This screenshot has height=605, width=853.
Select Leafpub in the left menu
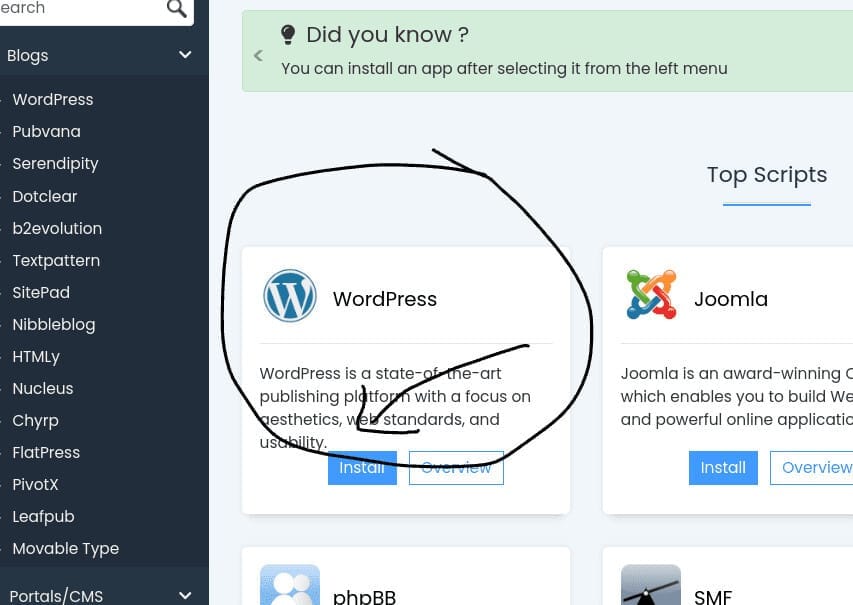[x=44, y=517]
